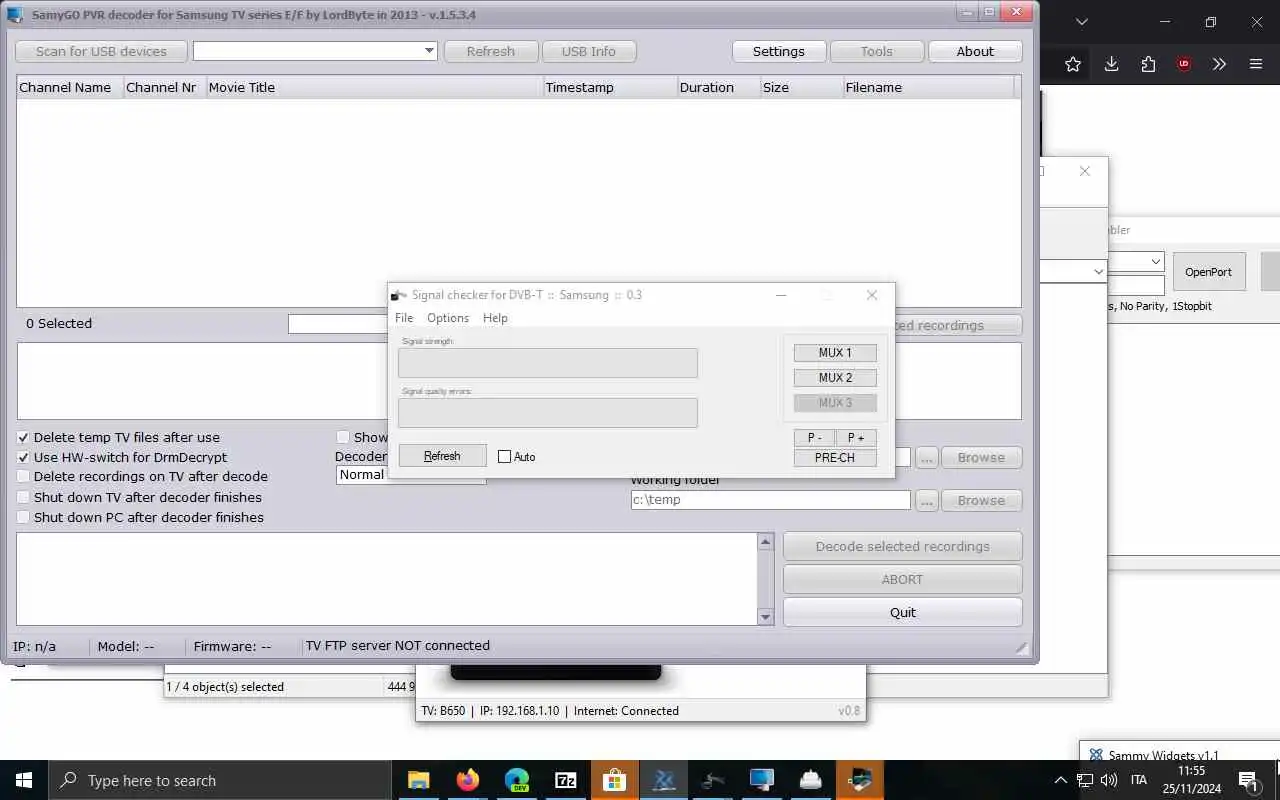Click the Windows taskbar search box

[x=222, y=780]
